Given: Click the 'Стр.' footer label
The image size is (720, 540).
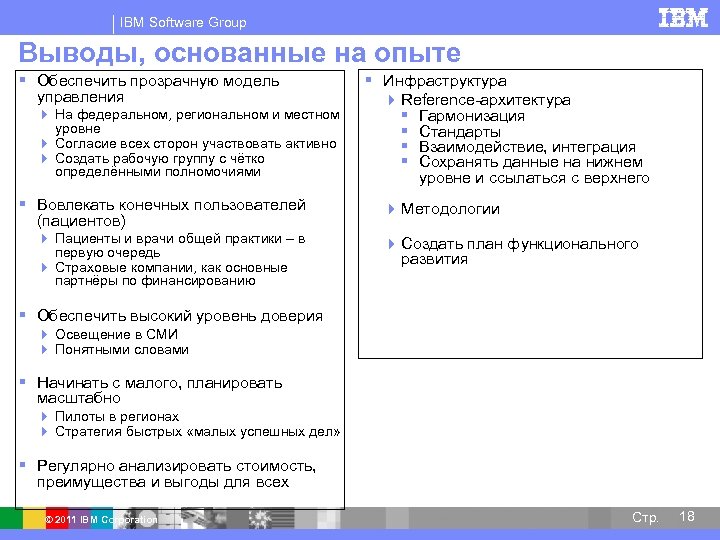Looking at the screenshot, I should (x=645, y=517).
